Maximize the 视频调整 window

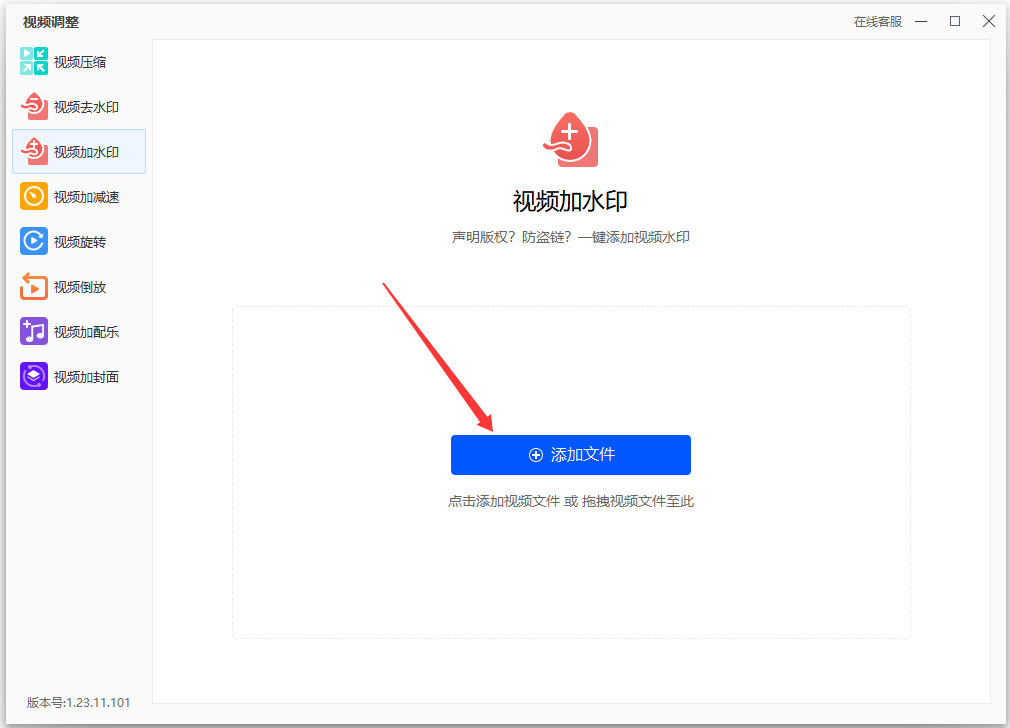coord(955,21)
